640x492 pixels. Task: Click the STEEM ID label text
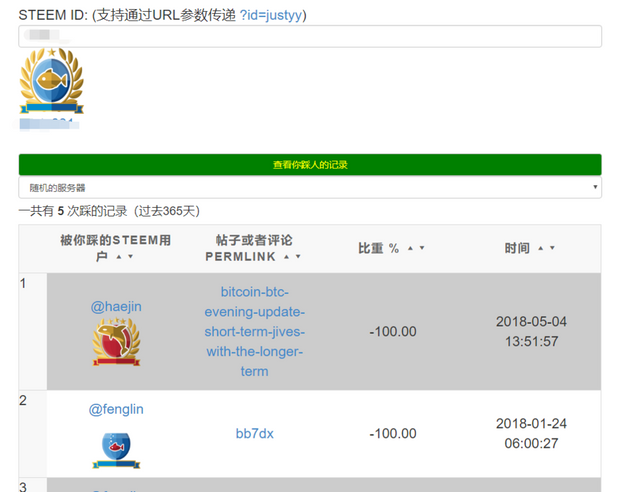tap(53, 15)
